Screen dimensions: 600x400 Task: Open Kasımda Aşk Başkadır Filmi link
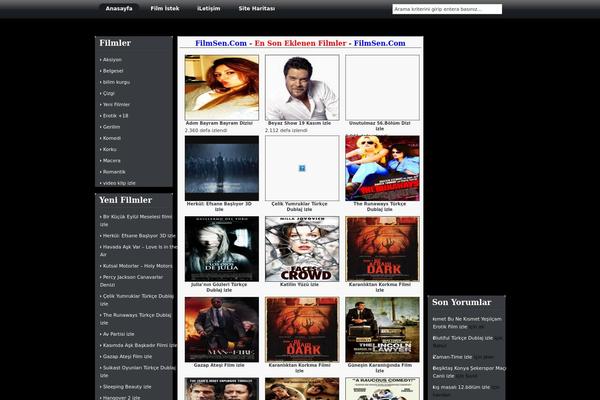click(x=140, y=345)
